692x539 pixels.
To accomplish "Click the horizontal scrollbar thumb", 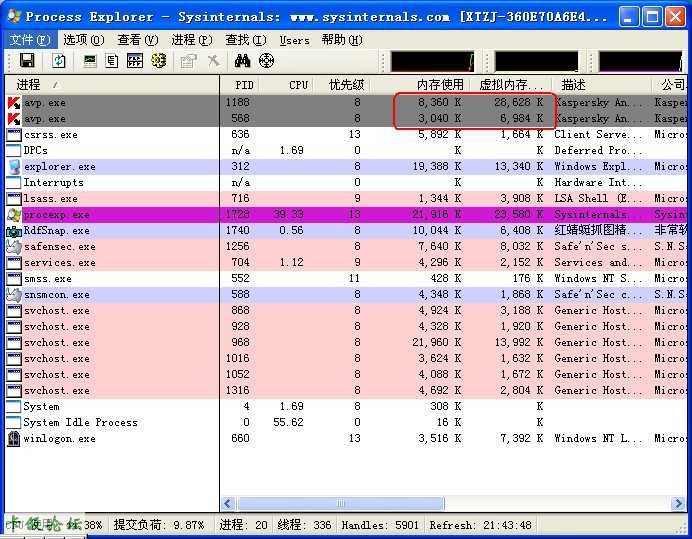I will (x=341, y=503).
